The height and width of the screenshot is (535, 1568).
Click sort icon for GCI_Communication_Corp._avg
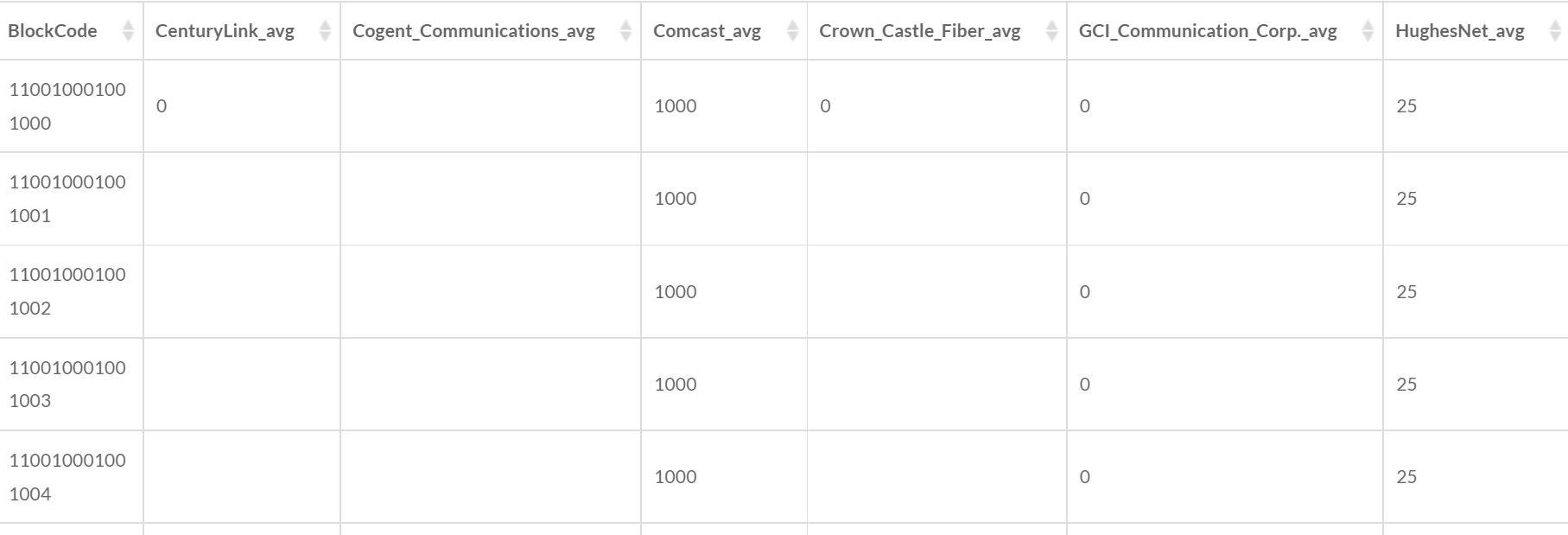coord(1368,31)
